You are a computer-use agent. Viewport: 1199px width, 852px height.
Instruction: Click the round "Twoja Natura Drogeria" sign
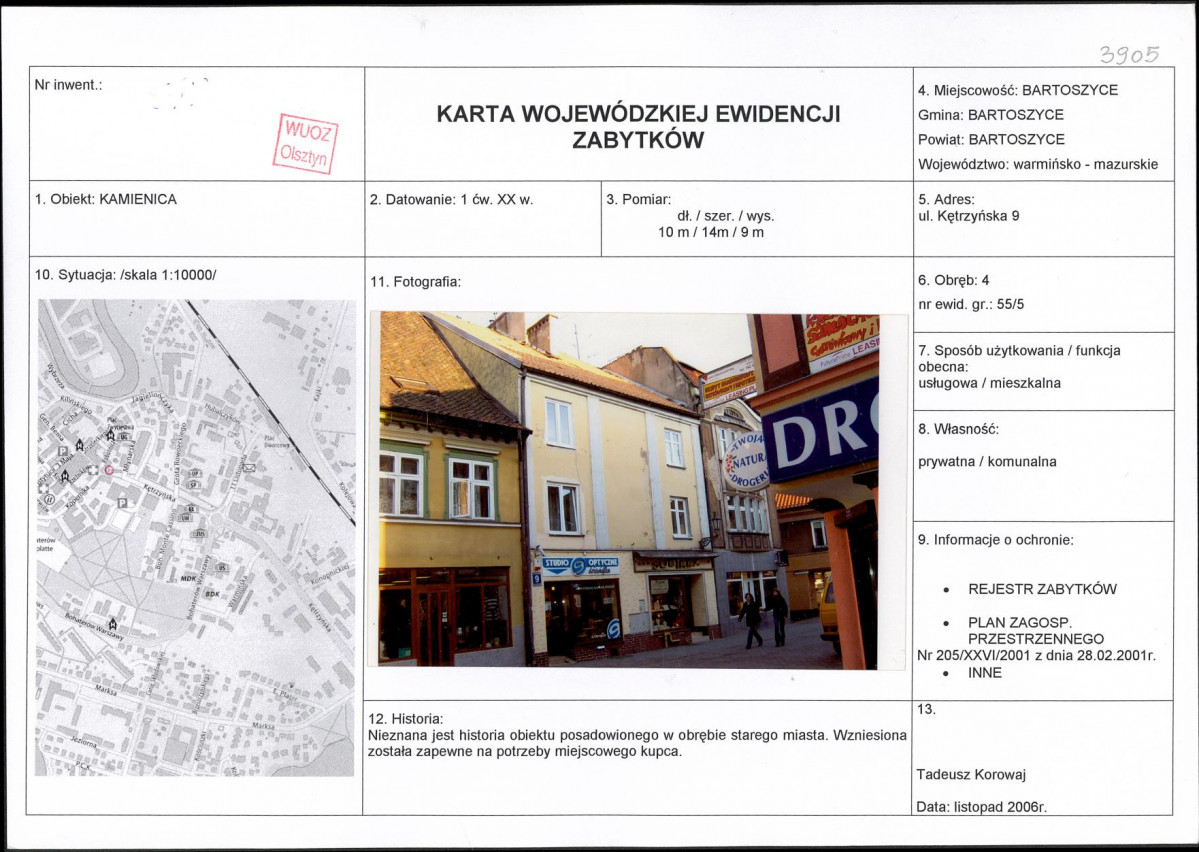pos(746,460)
